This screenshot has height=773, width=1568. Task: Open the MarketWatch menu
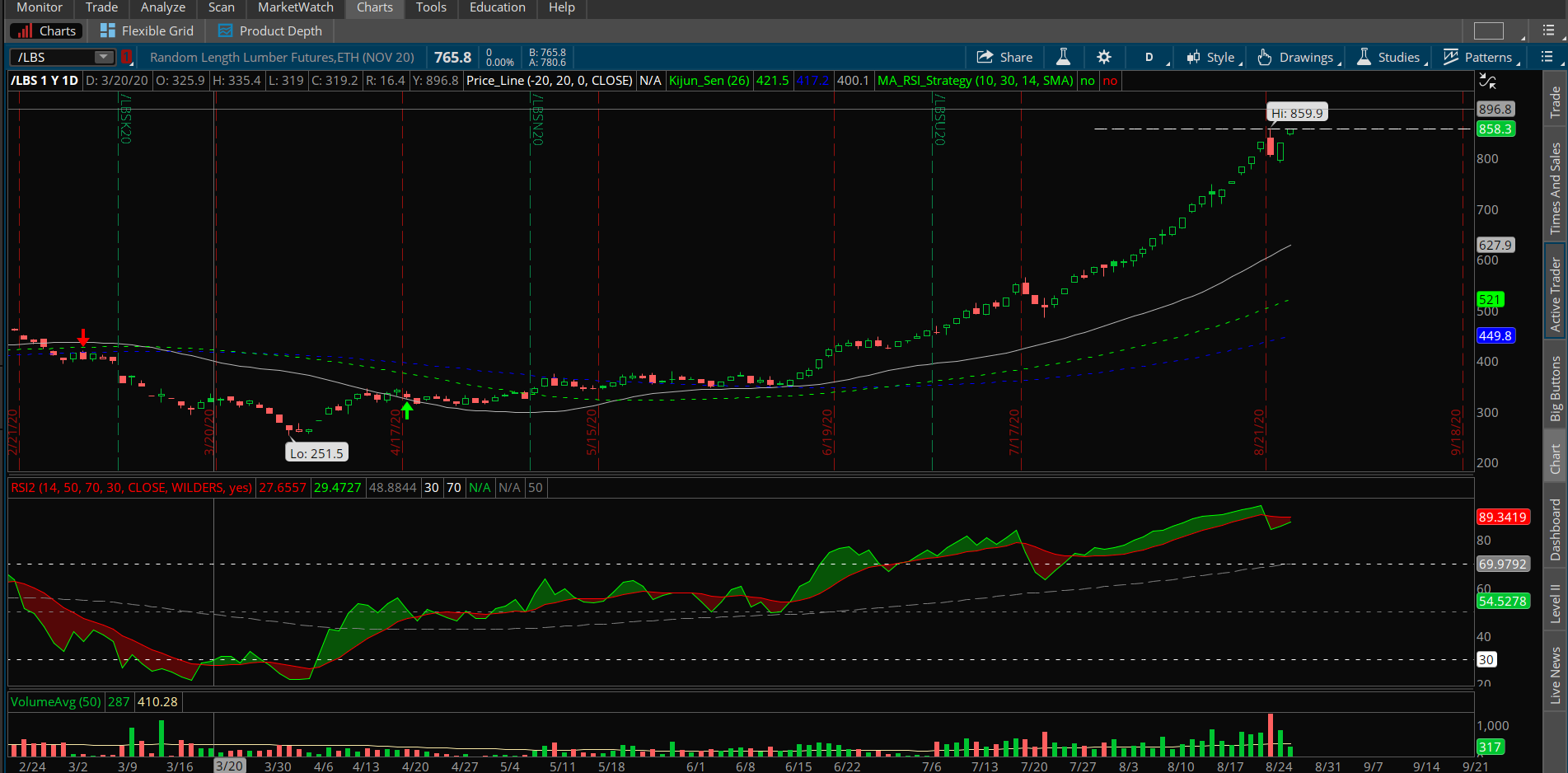click(x=294, y=7)
